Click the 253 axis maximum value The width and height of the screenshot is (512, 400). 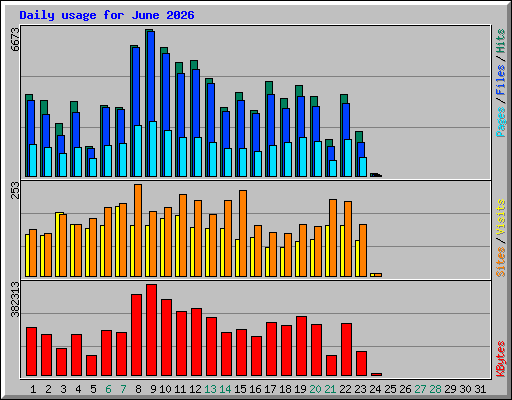click(x=15, y=190)
